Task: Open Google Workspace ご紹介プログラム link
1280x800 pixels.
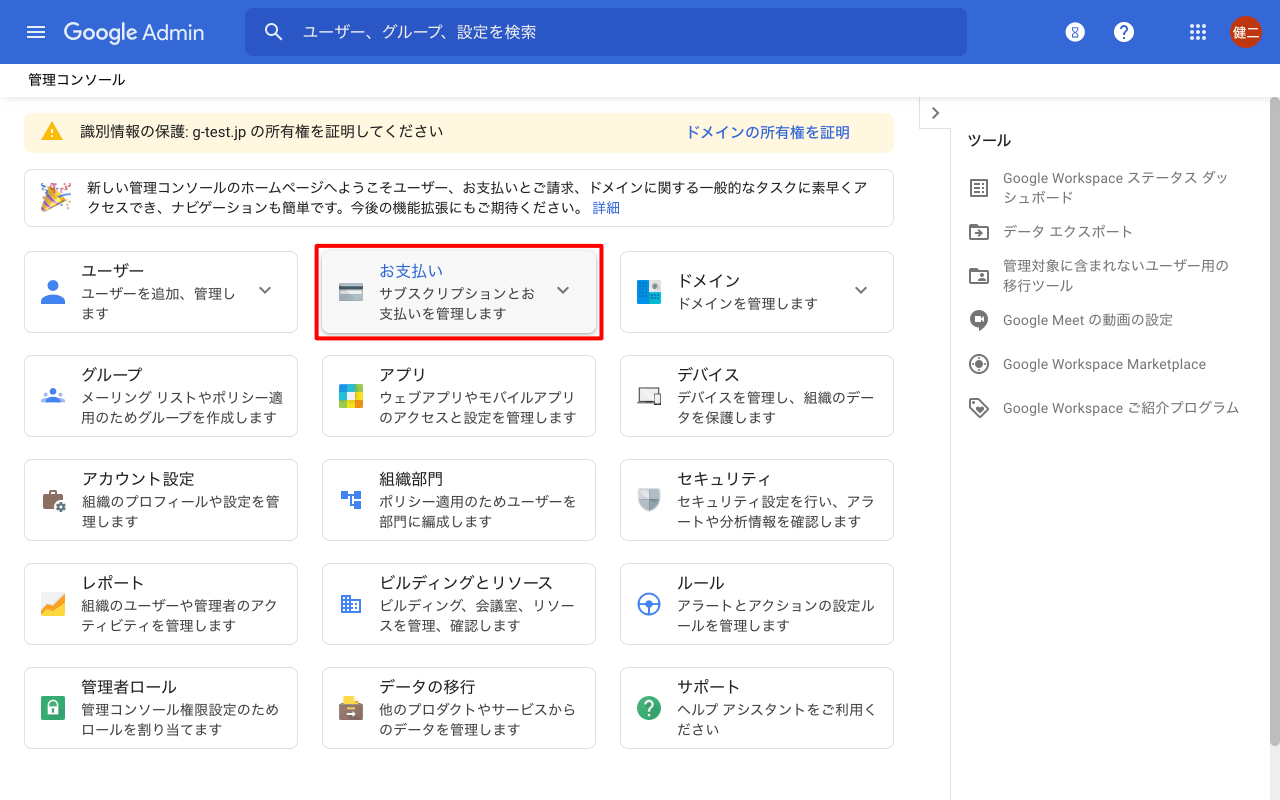Action: 1121,408
